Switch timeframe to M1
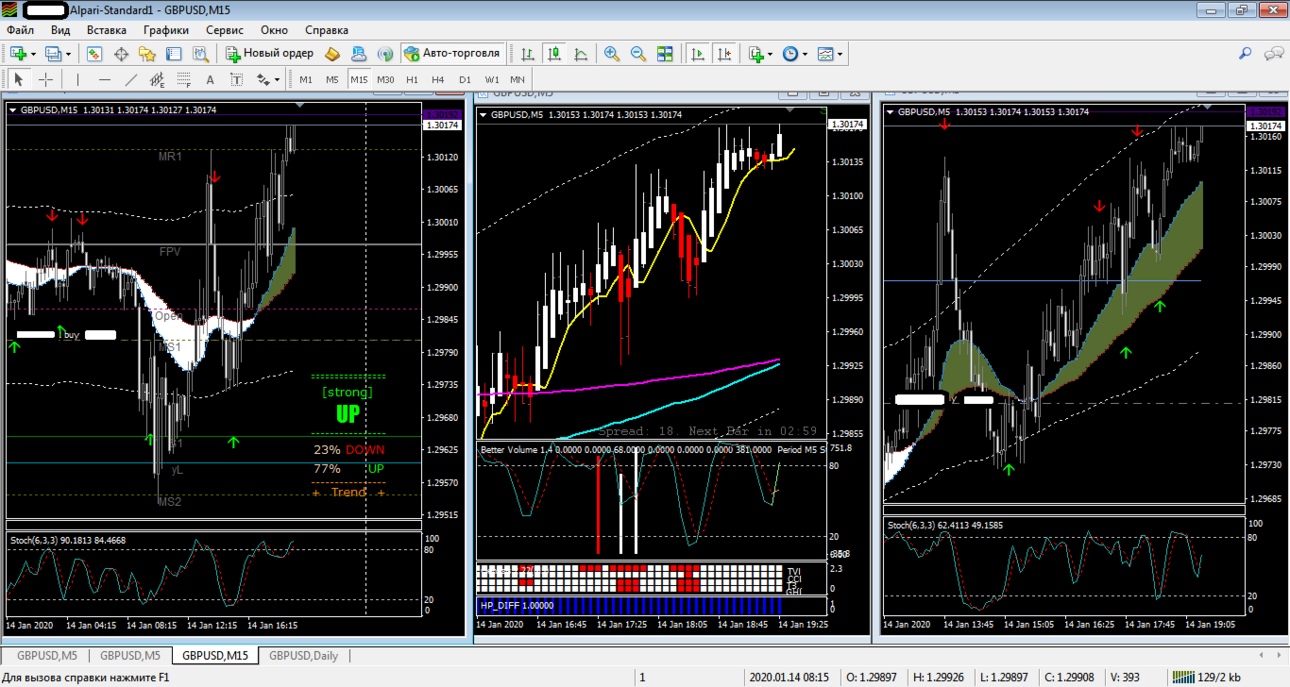 [x=306, y=79]
